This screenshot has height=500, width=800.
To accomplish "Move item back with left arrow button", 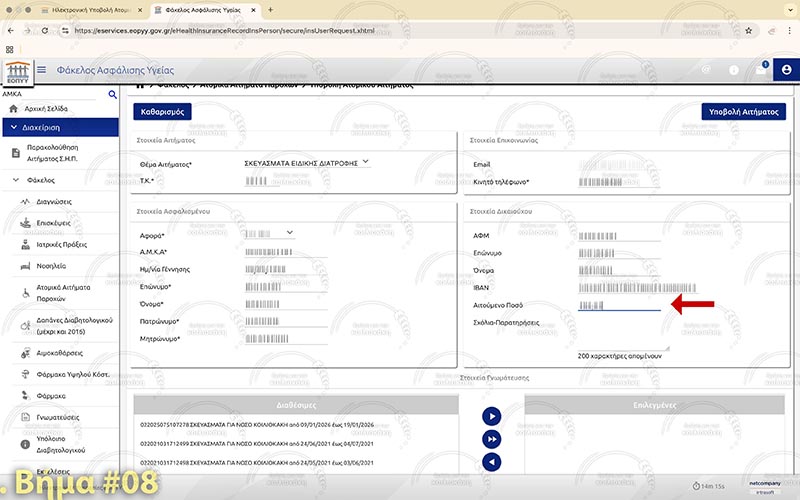I will (x=491, y=461).
